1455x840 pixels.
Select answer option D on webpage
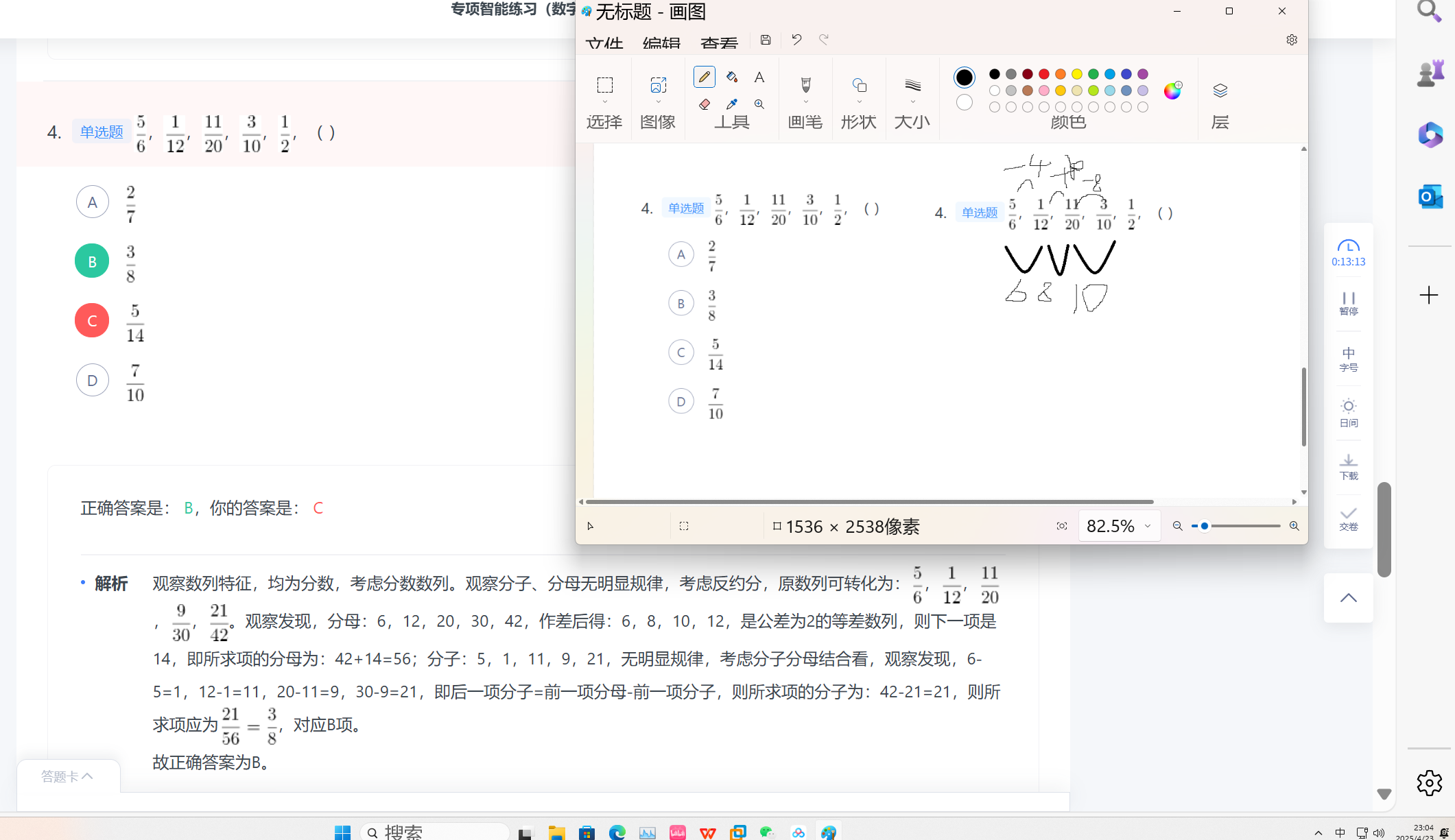[x=92, y=380]
